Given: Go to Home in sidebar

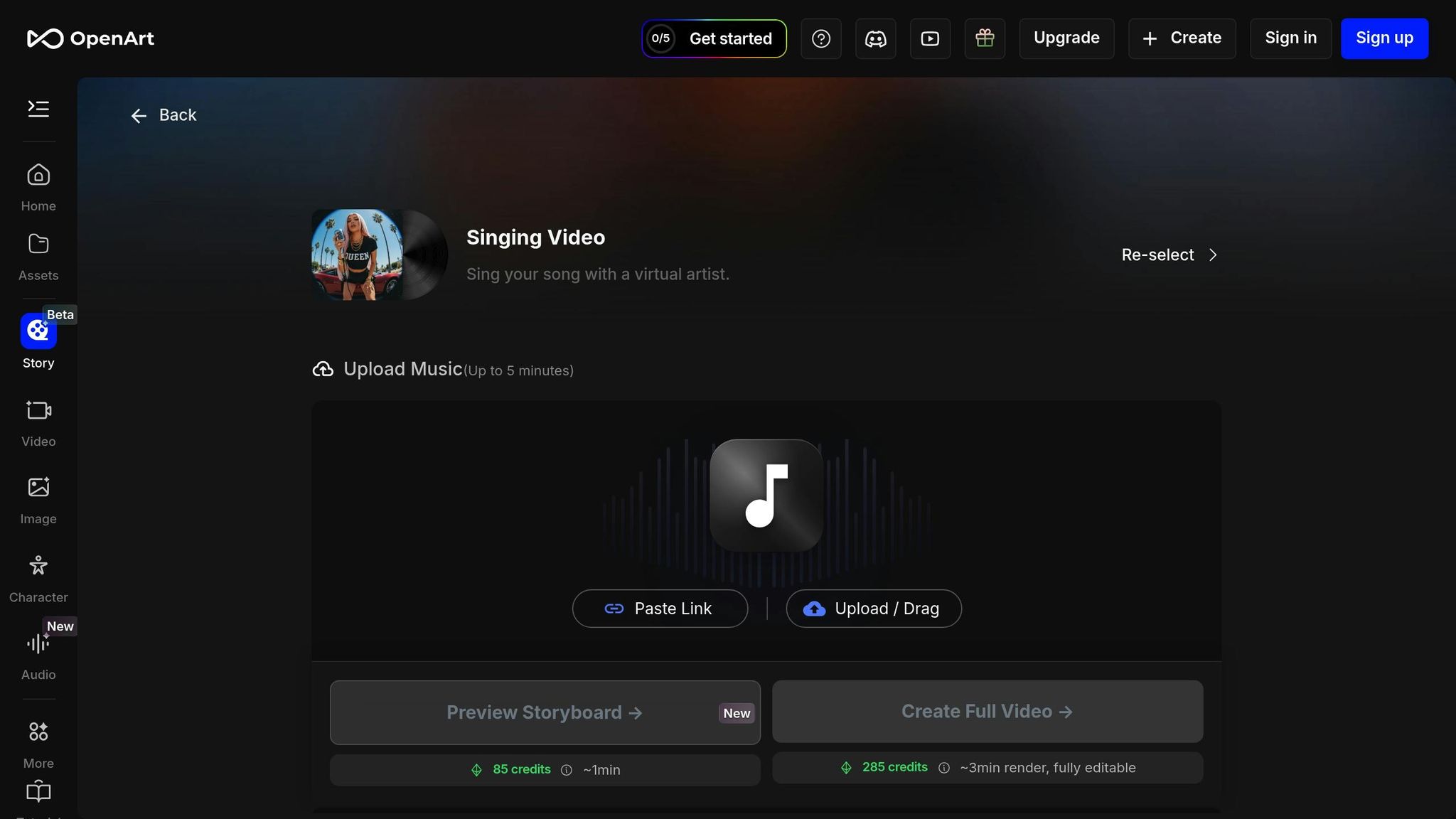Looking at the screenshot, I should [x=38, y=186].
